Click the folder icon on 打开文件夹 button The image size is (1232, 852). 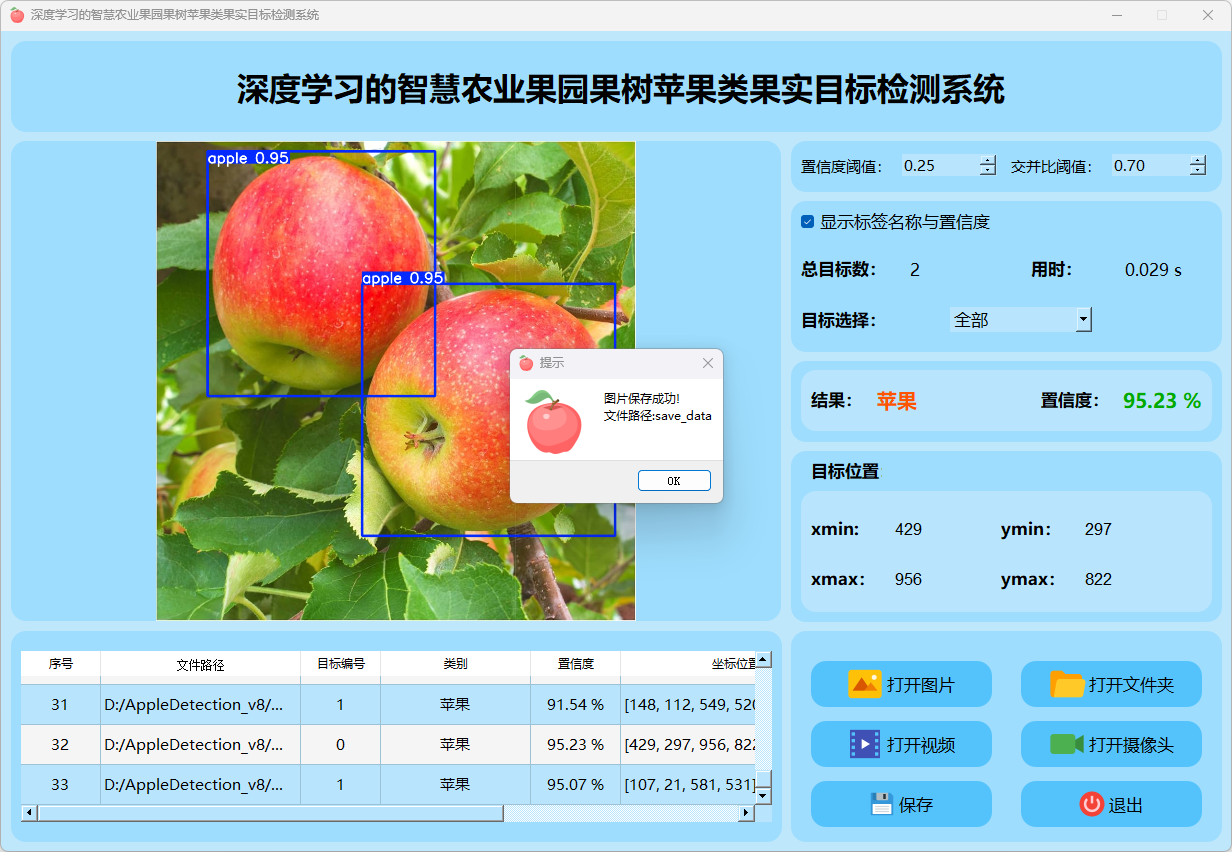tap(1067, 684)
